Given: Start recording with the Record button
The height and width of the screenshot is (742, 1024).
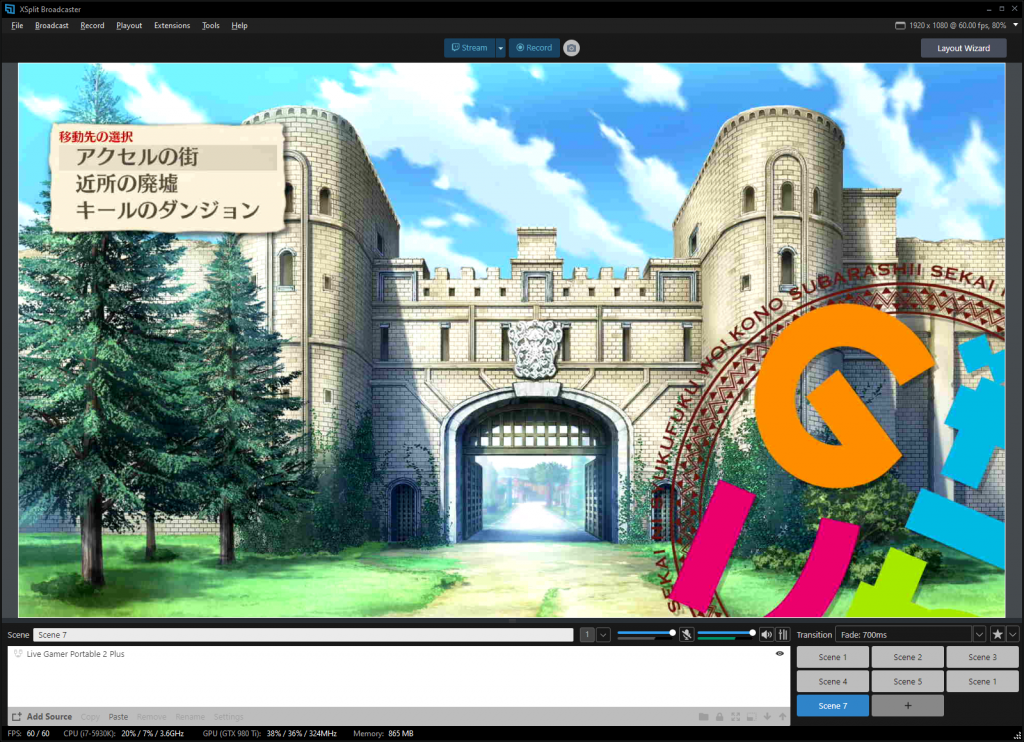Looking at the screenshot, I should pyautogui.click(x=534, y=48).
